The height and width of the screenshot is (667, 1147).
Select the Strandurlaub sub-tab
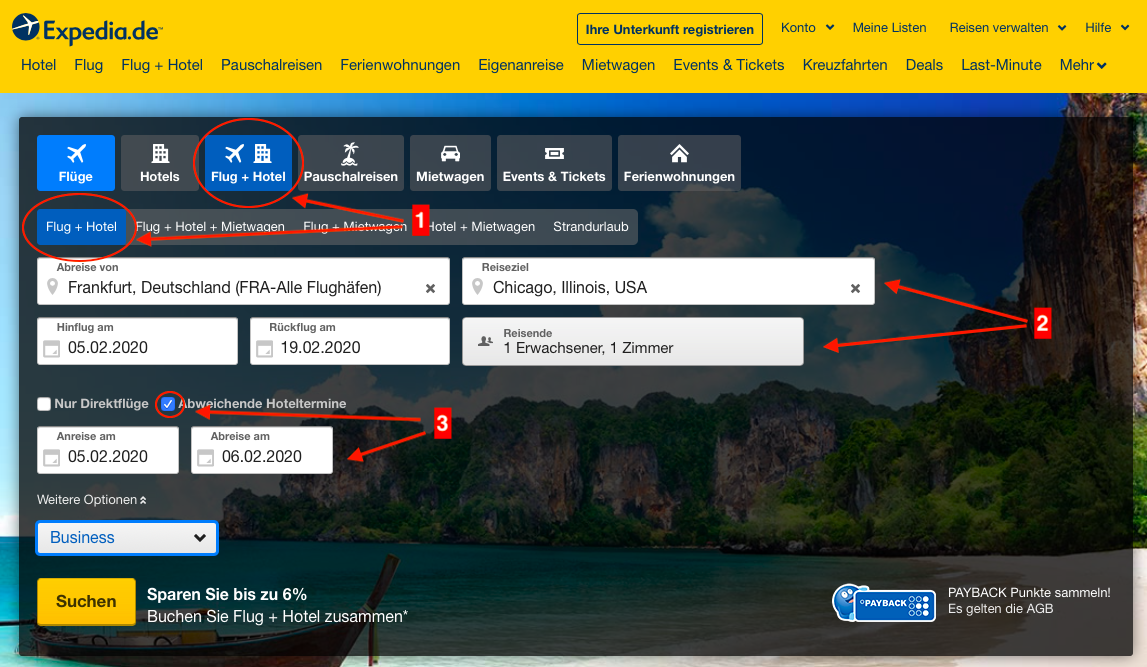click(590, 227)
